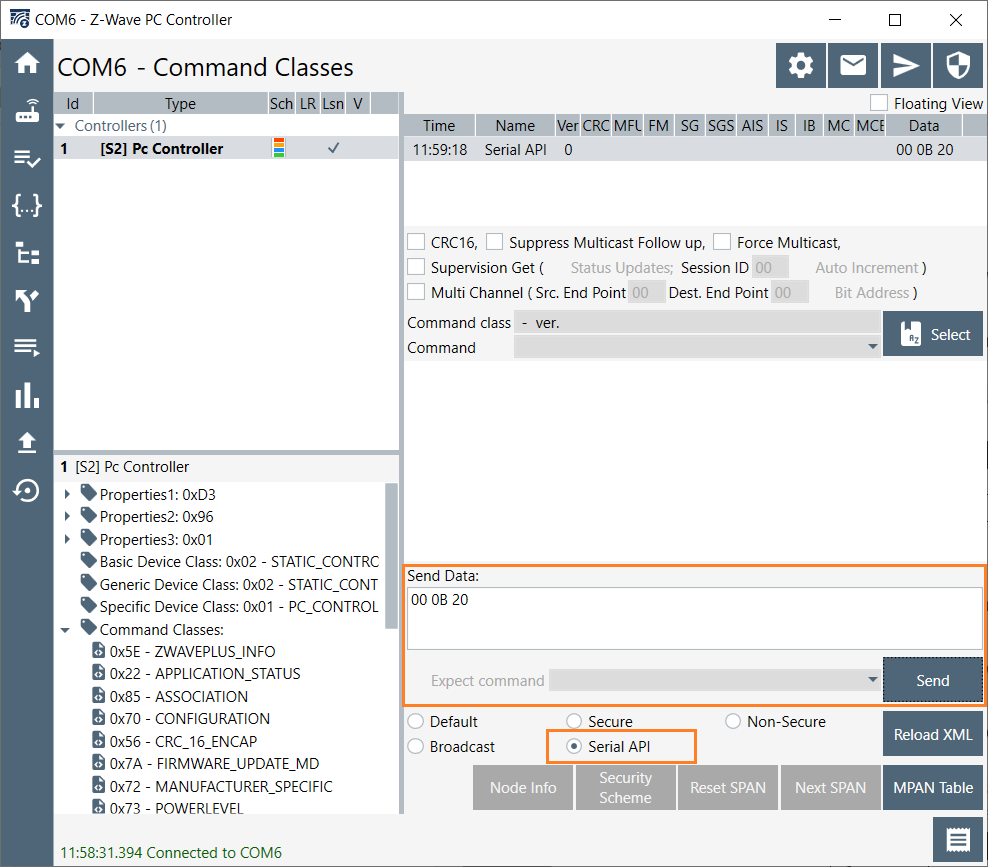The image size is (988, 867).
Task: Click the Data column header
Action: pos(923,126)
